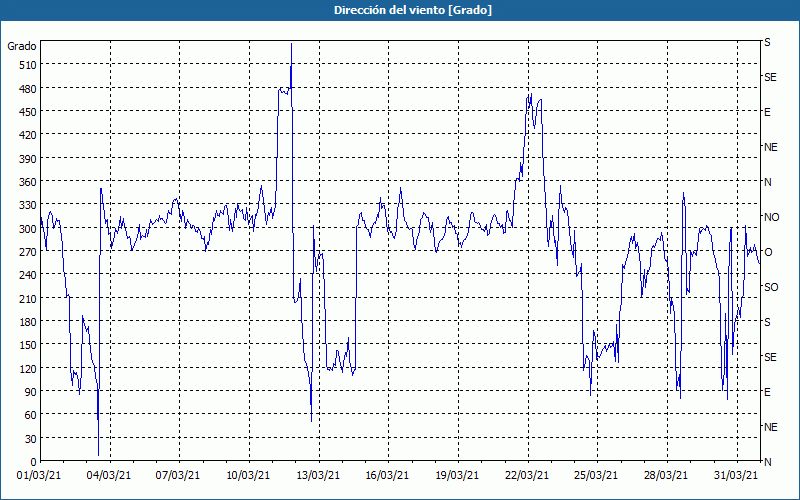Pick the y-axis value 420
The height and width of the screenshot is (500, 800).
pos(27,135)
